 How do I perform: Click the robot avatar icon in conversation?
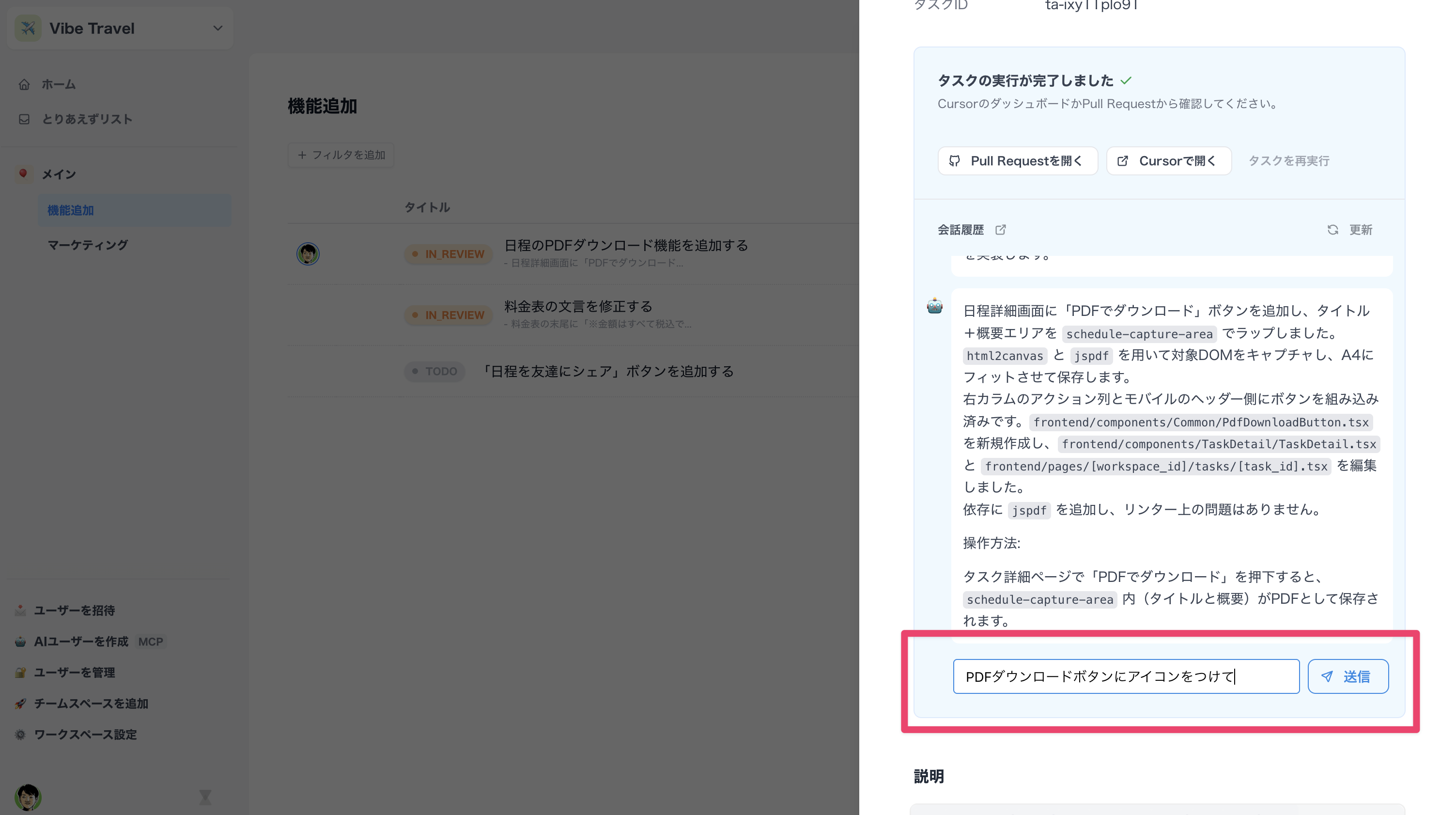pyautogui.click(x=935, y=306)
